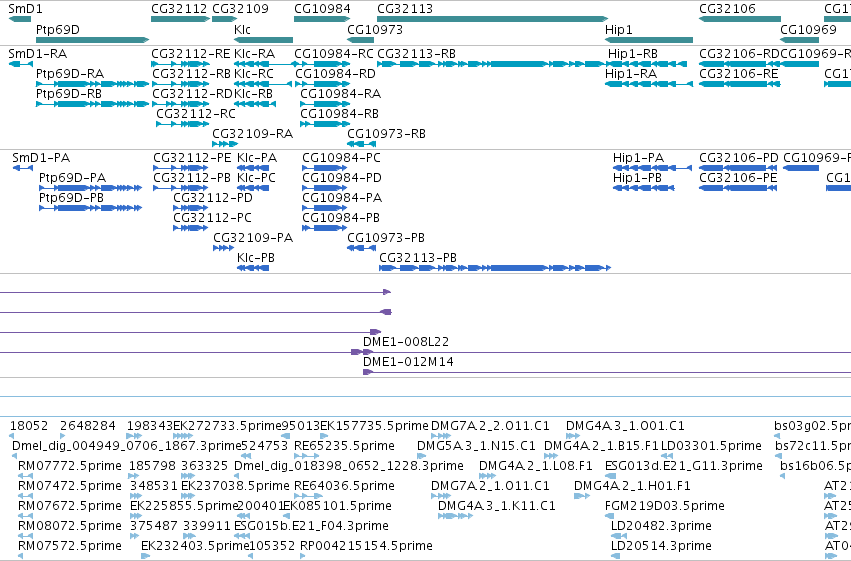Click EST RP004215154.5prime
This screenshot has width=851, height=561.
click(x=366, y=546)
